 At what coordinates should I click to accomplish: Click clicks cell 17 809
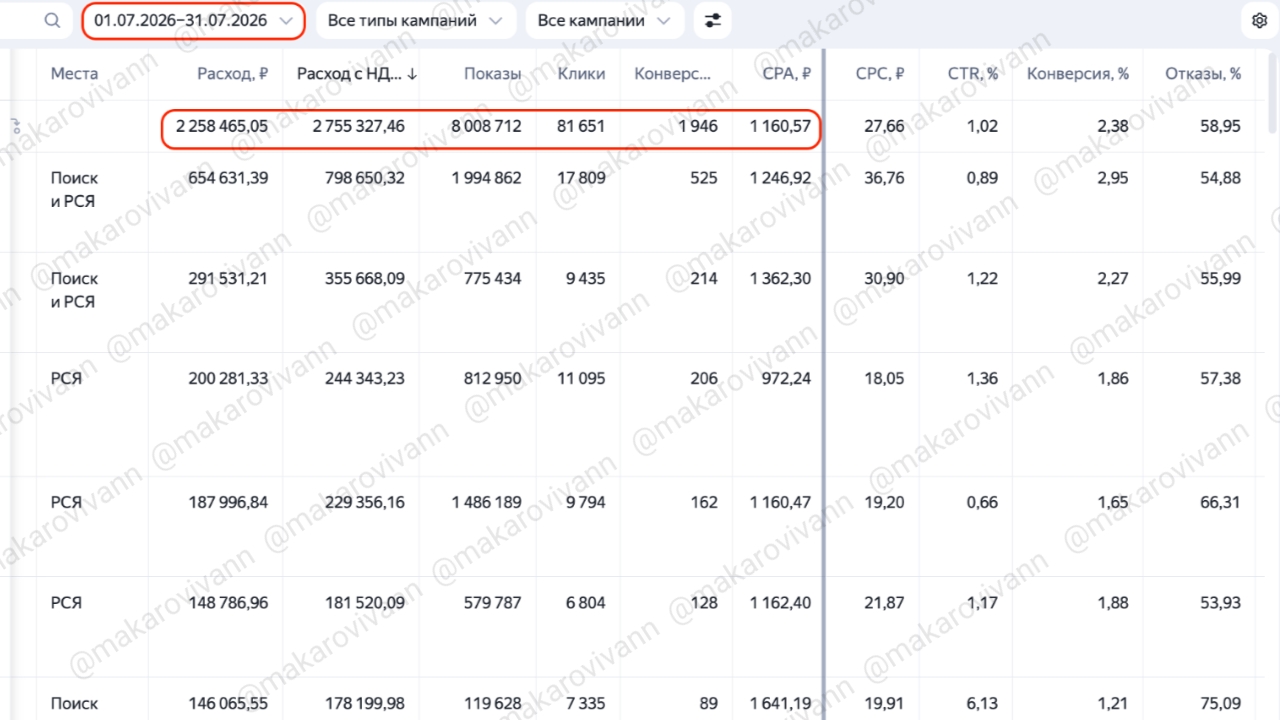tap(581, 178)
